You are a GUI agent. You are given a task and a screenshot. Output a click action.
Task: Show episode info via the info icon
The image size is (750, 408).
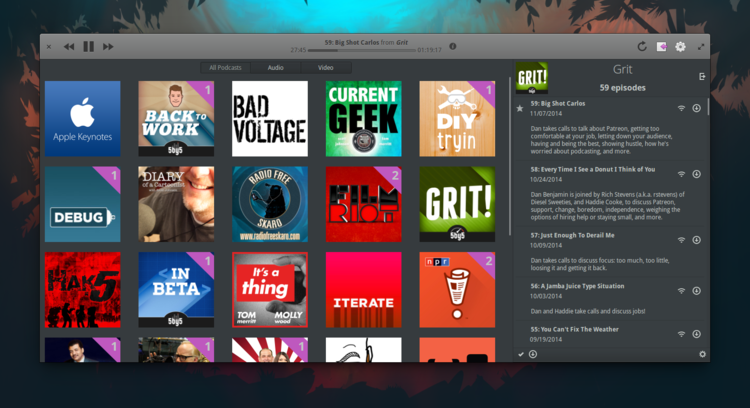[453, 46]
